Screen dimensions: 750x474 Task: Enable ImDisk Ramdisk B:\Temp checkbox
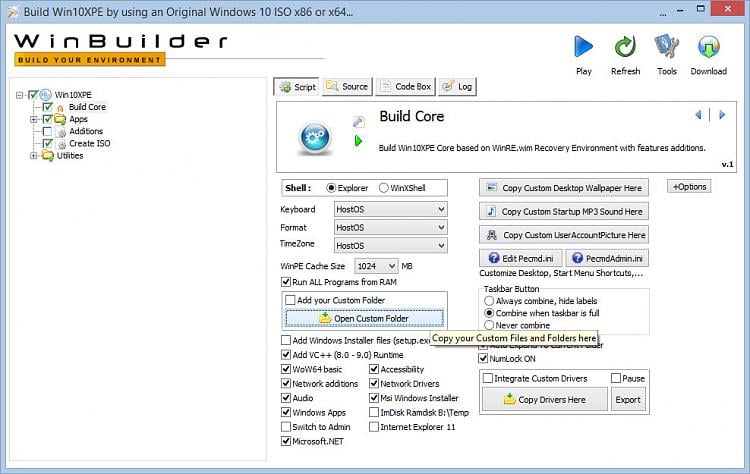tap(374, 412)
